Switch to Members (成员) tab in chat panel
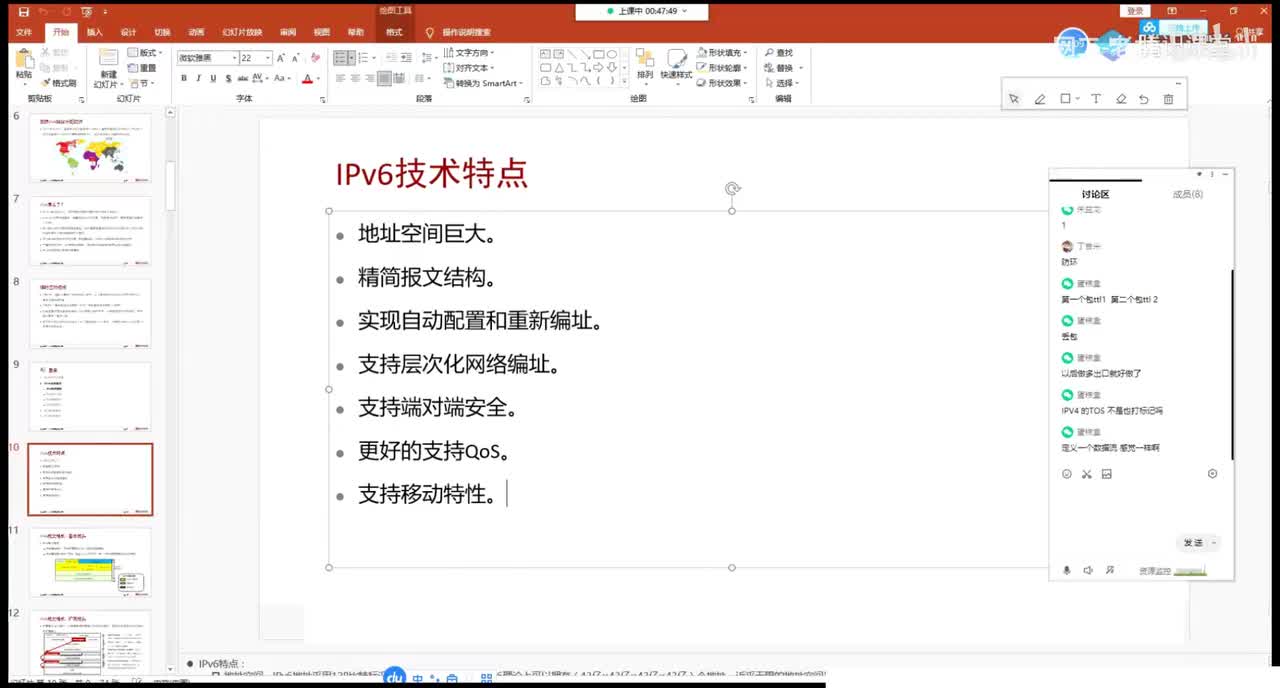This screenshot has height=688, width=1280. pyautogui.click(x=1187, y=194)
